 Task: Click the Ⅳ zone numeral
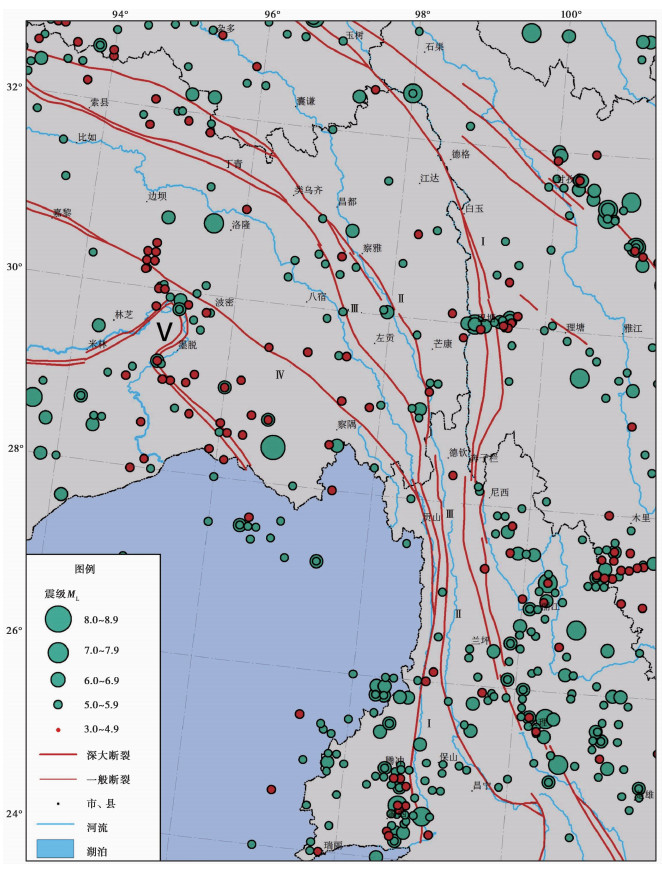click(280, 375)
